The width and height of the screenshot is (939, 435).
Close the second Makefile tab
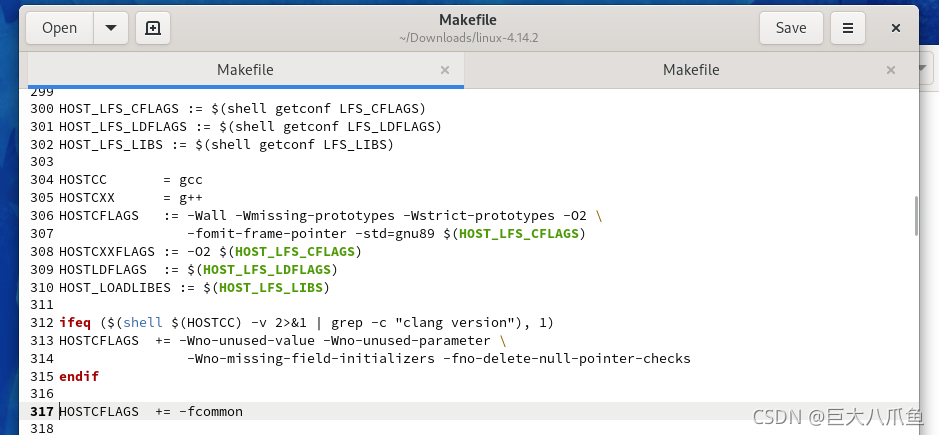click(891, 70)
